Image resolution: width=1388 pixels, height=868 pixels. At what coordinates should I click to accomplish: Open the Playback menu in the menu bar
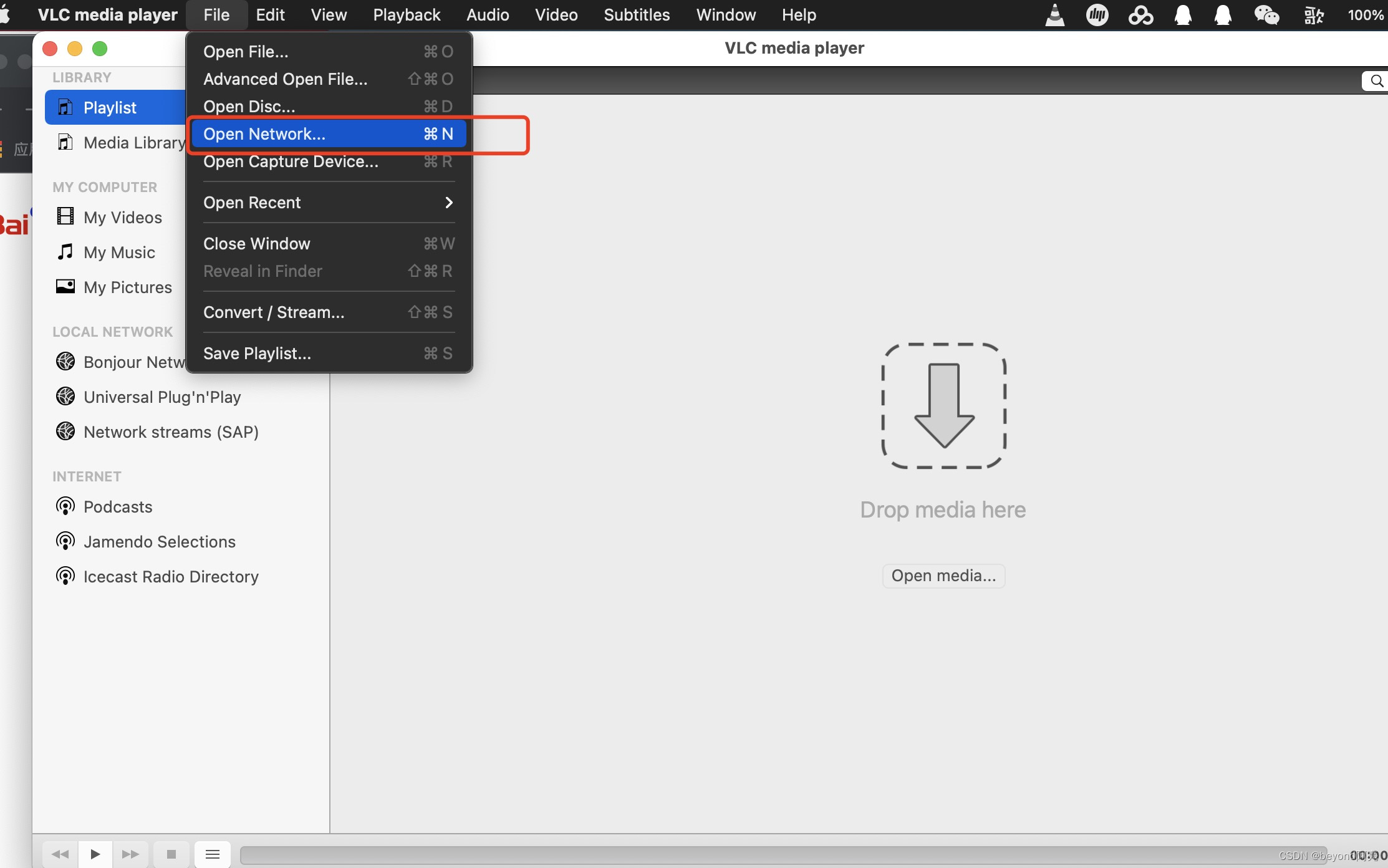[x=407, y=15]
